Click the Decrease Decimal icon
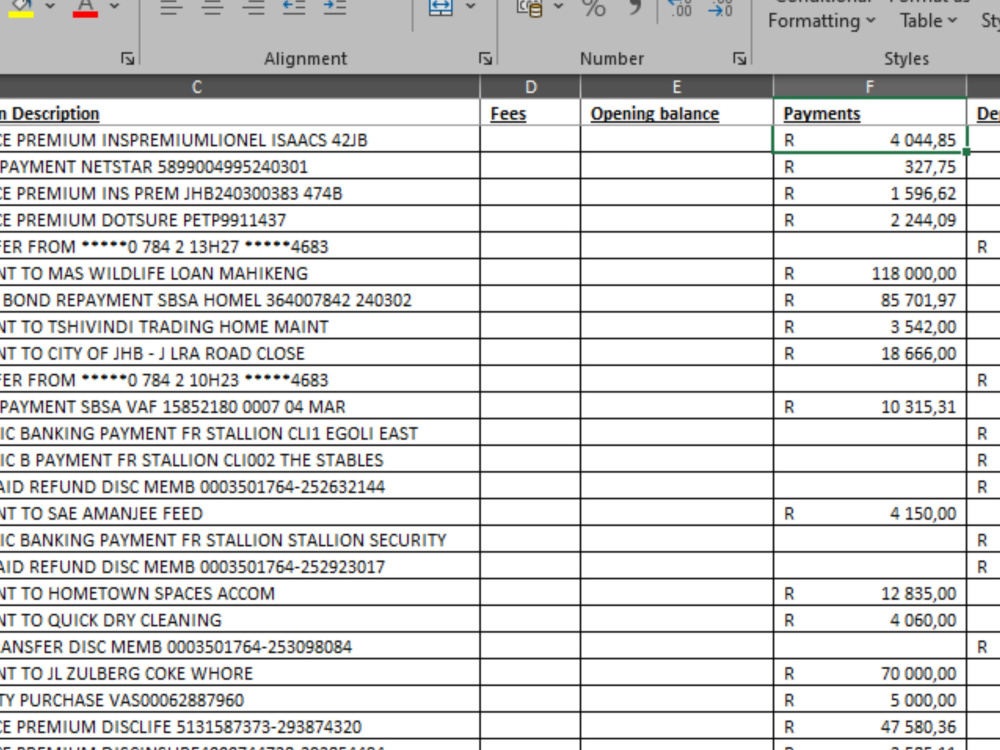Viewport: 1000px width, 750px height. pos(721,8)
